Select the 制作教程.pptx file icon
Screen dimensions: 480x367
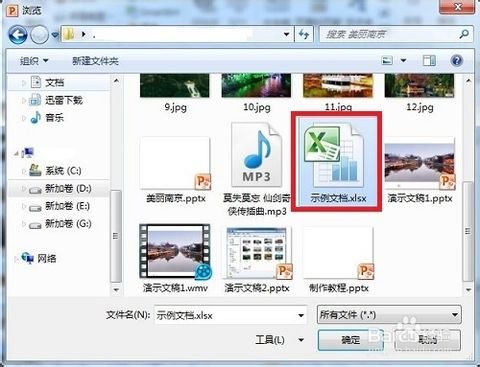tap(338, 253)
